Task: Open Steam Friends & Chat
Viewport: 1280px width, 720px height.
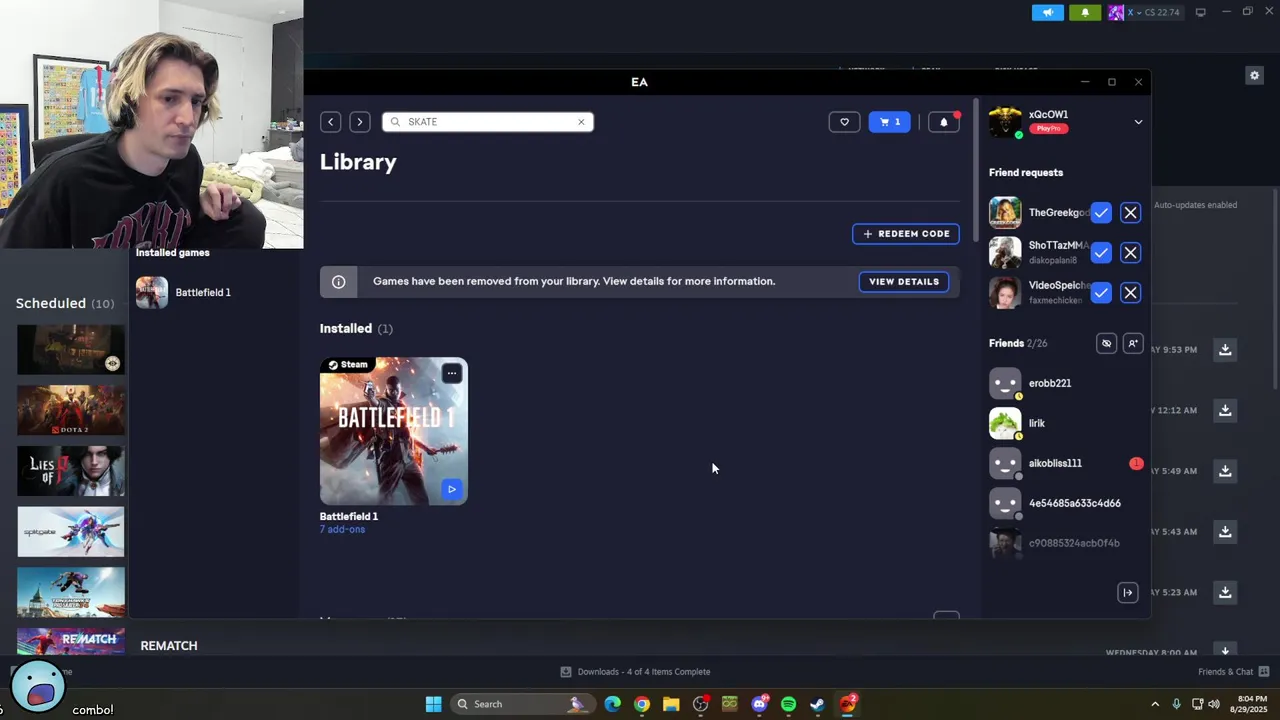Action: 1233,672
